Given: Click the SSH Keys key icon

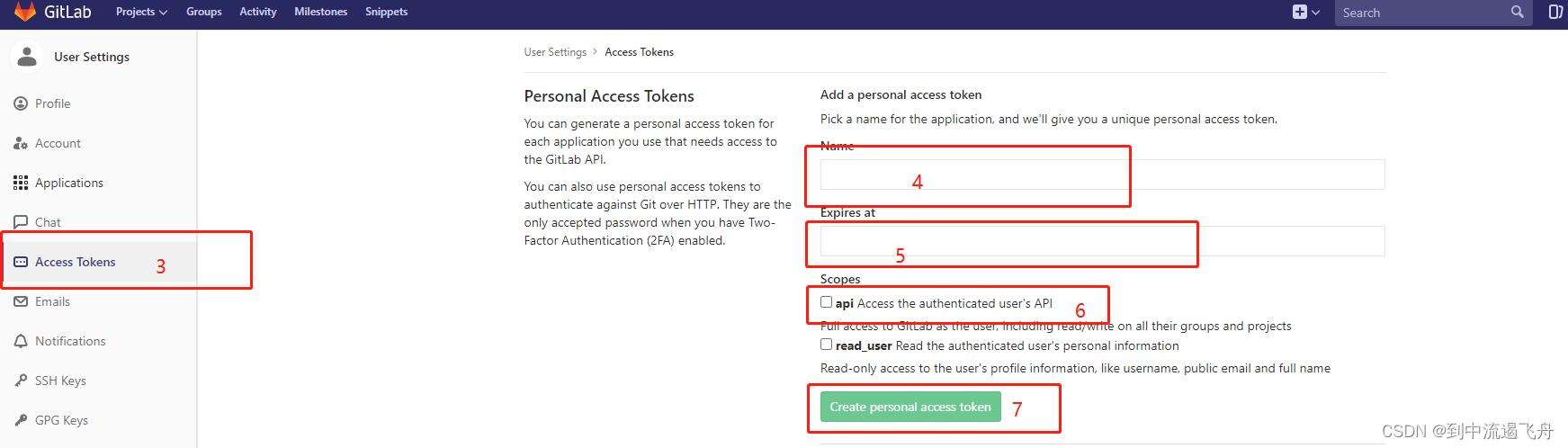Looking at the screenshot, I should click(x=21, y=381).
